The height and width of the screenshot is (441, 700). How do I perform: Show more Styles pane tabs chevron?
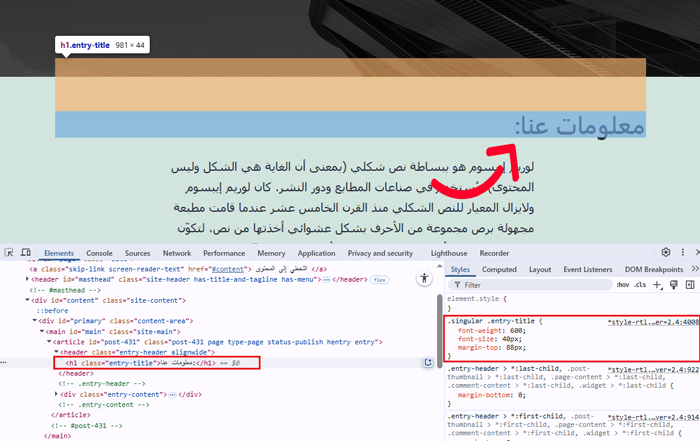point(695,269)
